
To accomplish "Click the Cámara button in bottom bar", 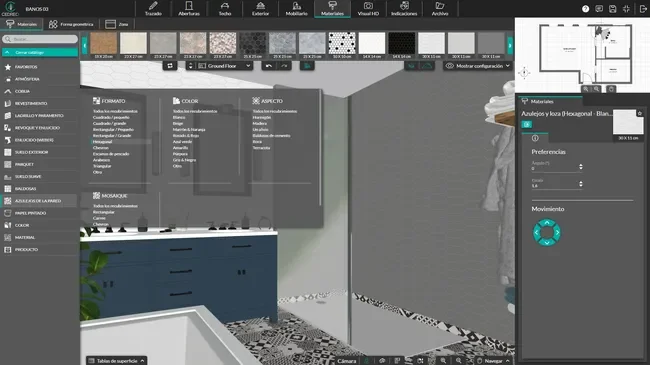I will 347,360.
